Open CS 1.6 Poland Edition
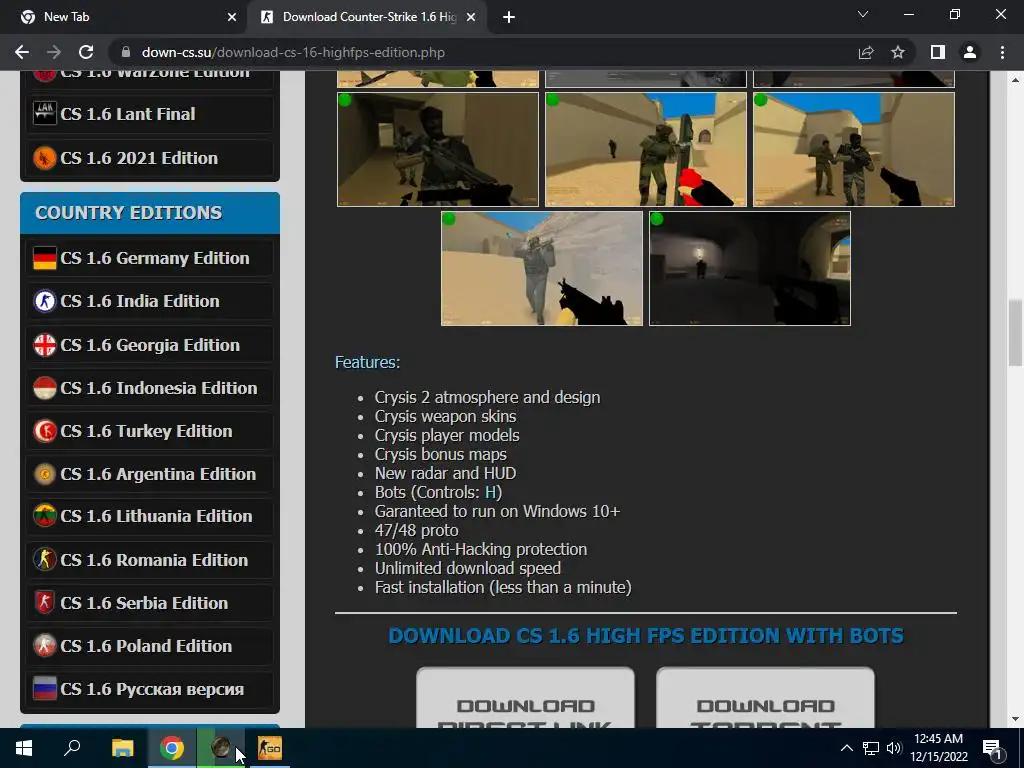The width and height of the screenshot is (1024, 768). [150, 646]
